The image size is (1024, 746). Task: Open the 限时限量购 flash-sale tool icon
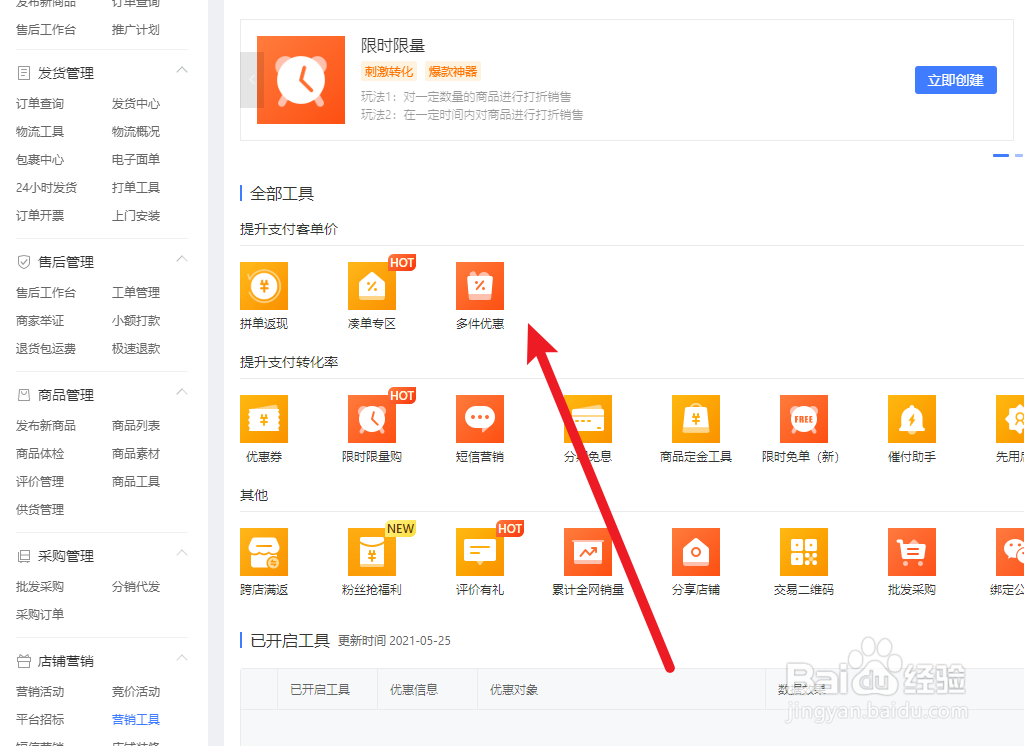[x=371, y=417]
